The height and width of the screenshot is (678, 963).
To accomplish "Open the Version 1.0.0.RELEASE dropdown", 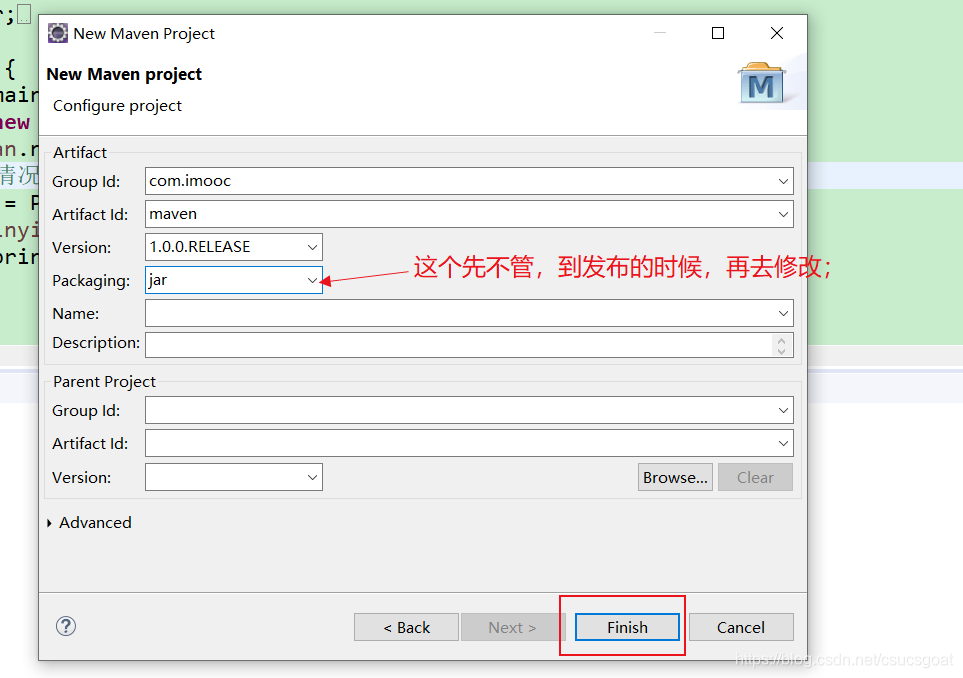I will coord(312,247).
